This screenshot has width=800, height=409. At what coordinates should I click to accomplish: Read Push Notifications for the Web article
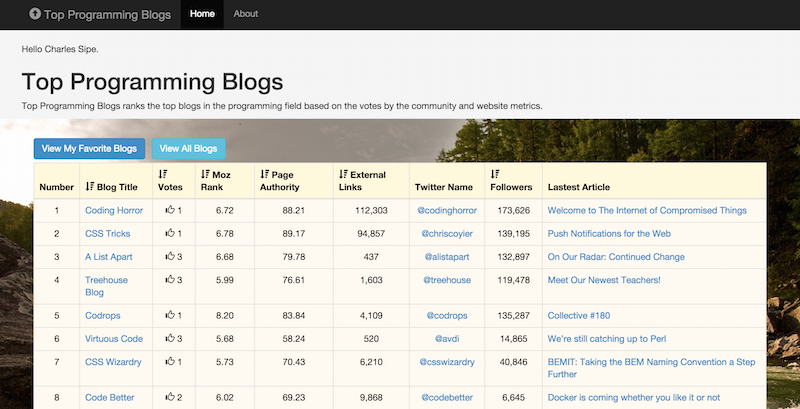(x=609, y=234)
